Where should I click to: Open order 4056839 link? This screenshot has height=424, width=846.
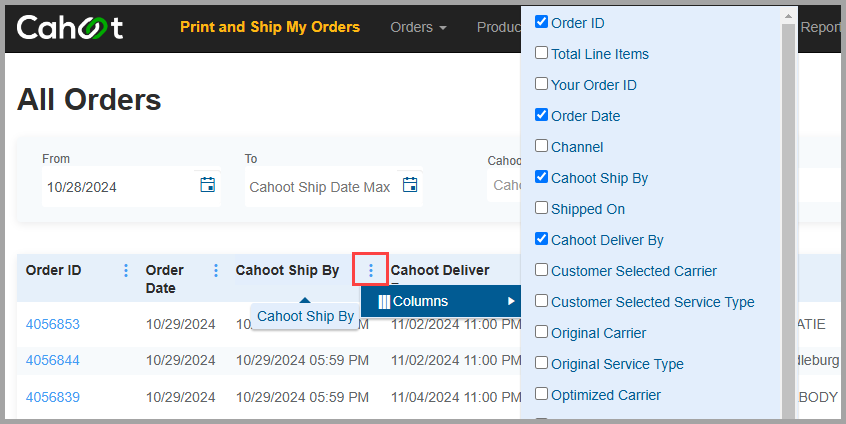53,397
